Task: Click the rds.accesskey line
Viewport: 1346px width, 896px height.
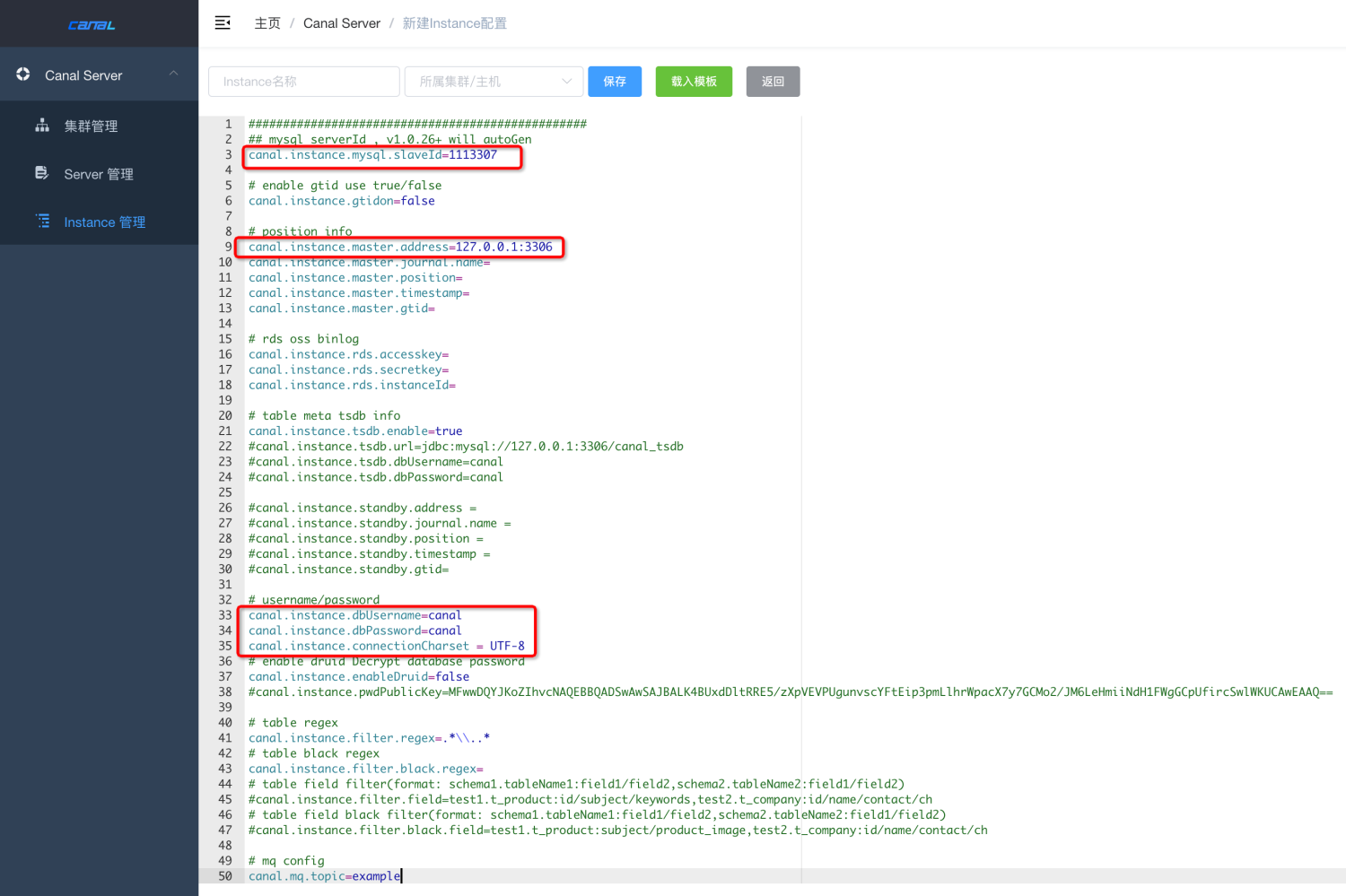Action: click(349, 354)
